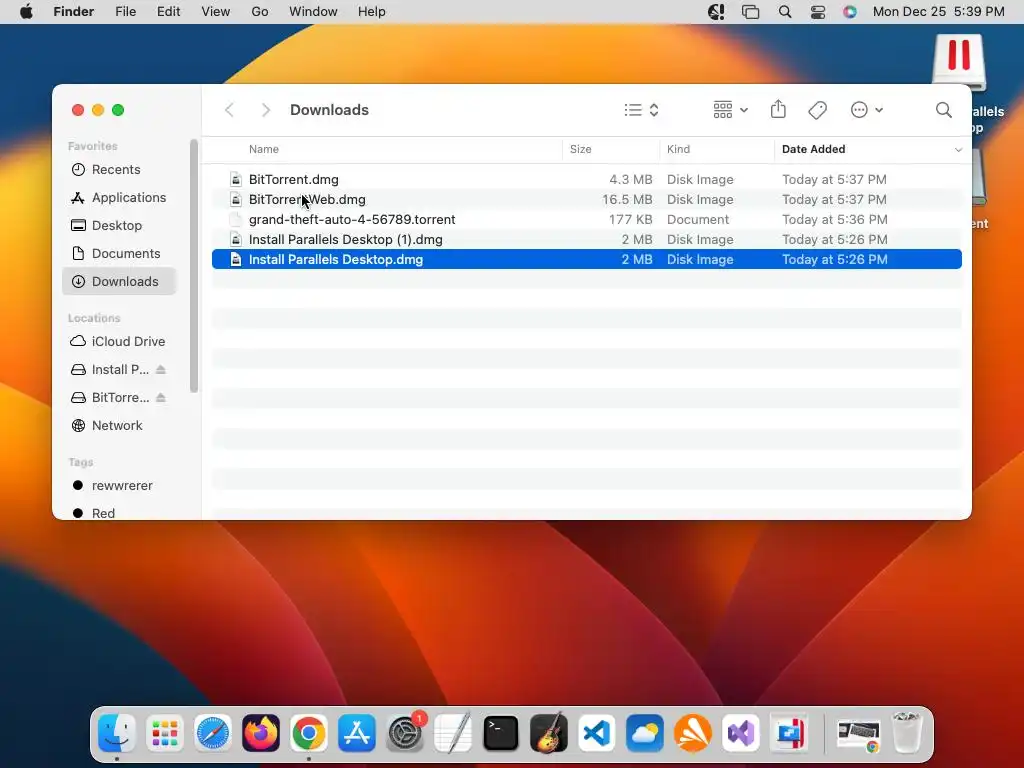Viewport: 1024px width, 768px height.
Task: Click the sidebar scrollbar
Action: (194, 266)
